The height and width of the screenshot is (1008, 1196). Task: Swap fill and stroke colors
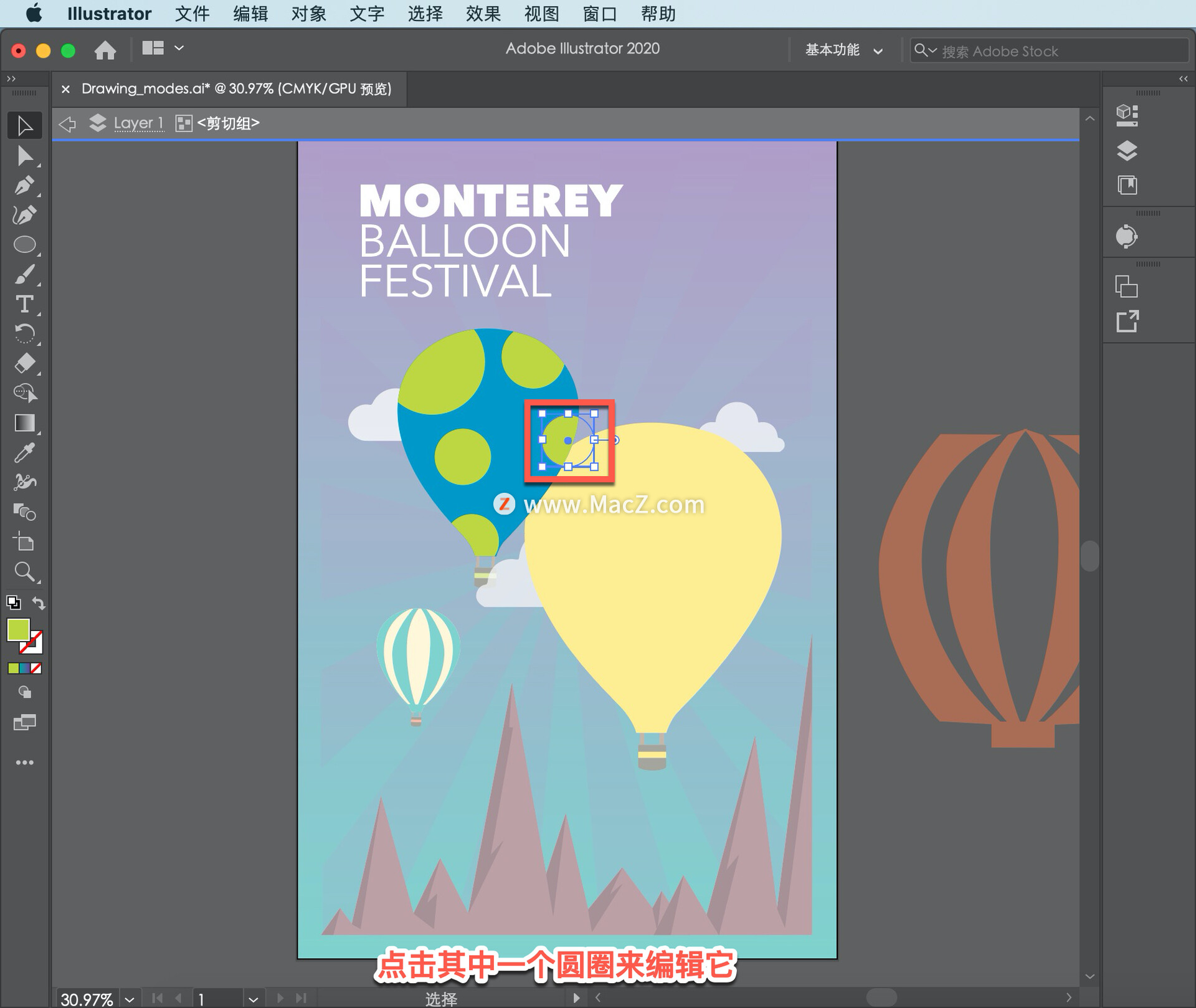[x=39, y=603]
